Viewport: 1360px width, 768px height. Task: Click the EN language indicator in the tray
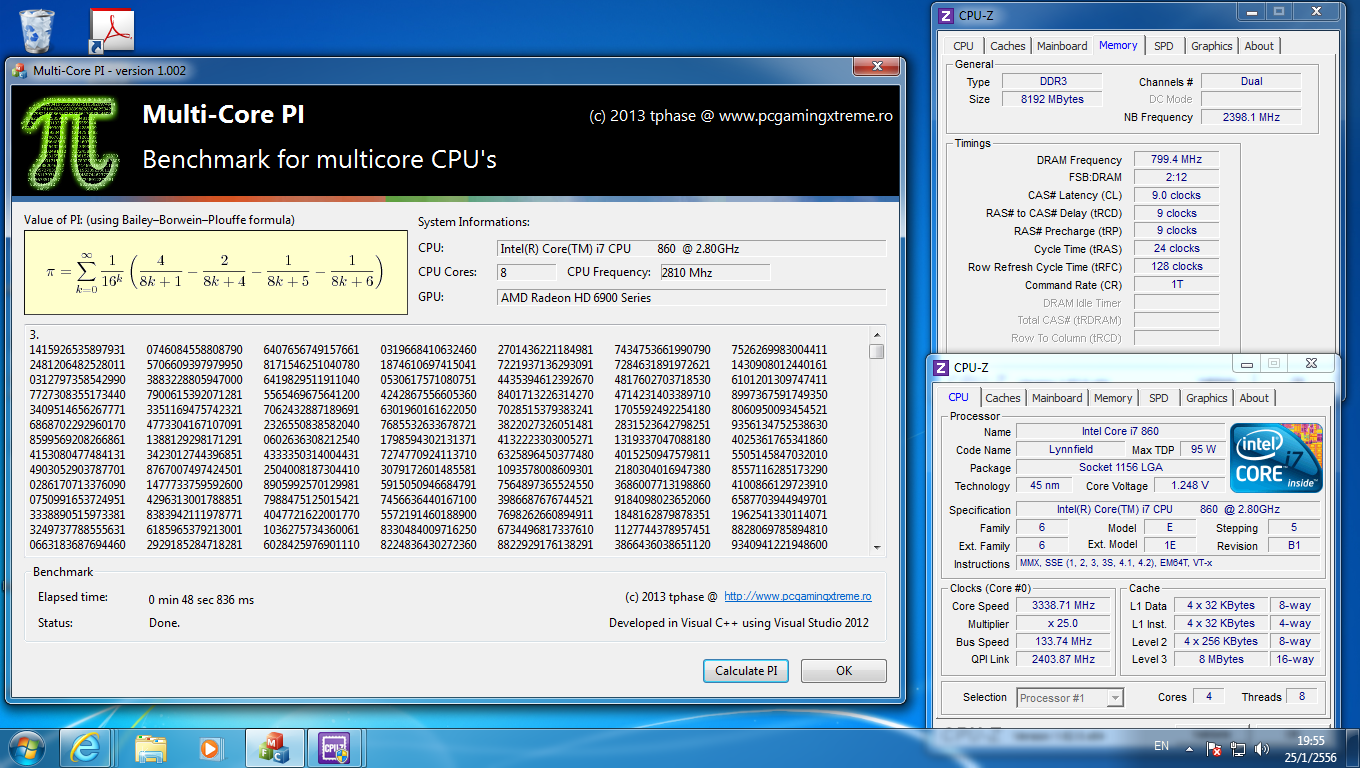click(x=1161, y=746)
